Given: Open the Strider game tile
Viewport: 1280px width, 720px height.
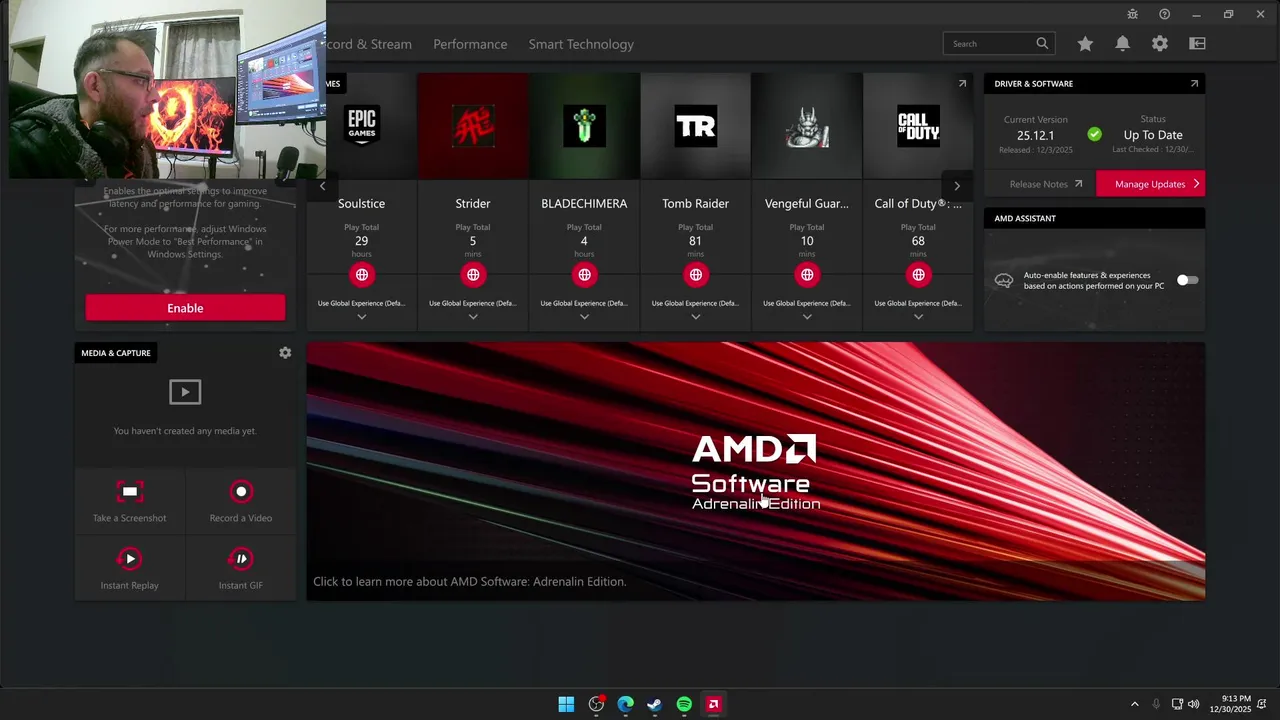Looking at the screenshot, I should (473, 126).
